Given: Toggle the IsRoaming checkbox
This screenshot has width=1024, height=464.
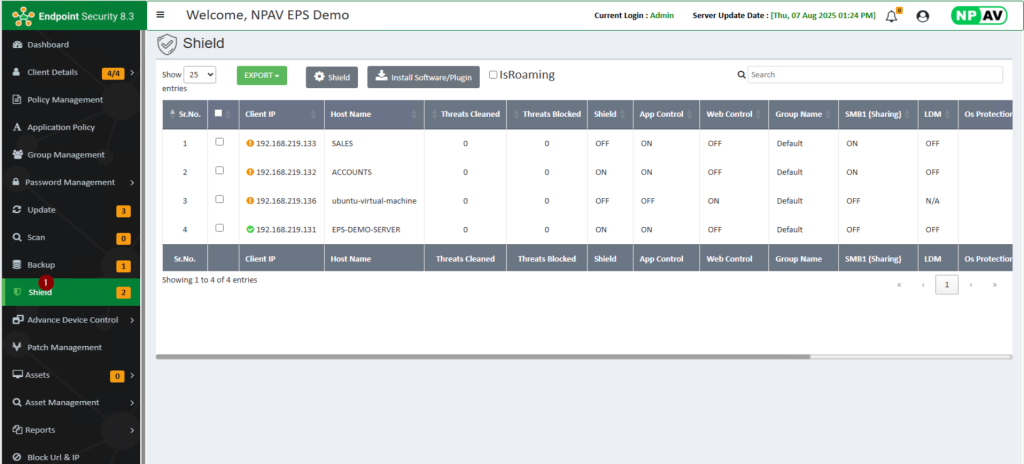Looking at the screenshot, I should click(x=493, y=75).
